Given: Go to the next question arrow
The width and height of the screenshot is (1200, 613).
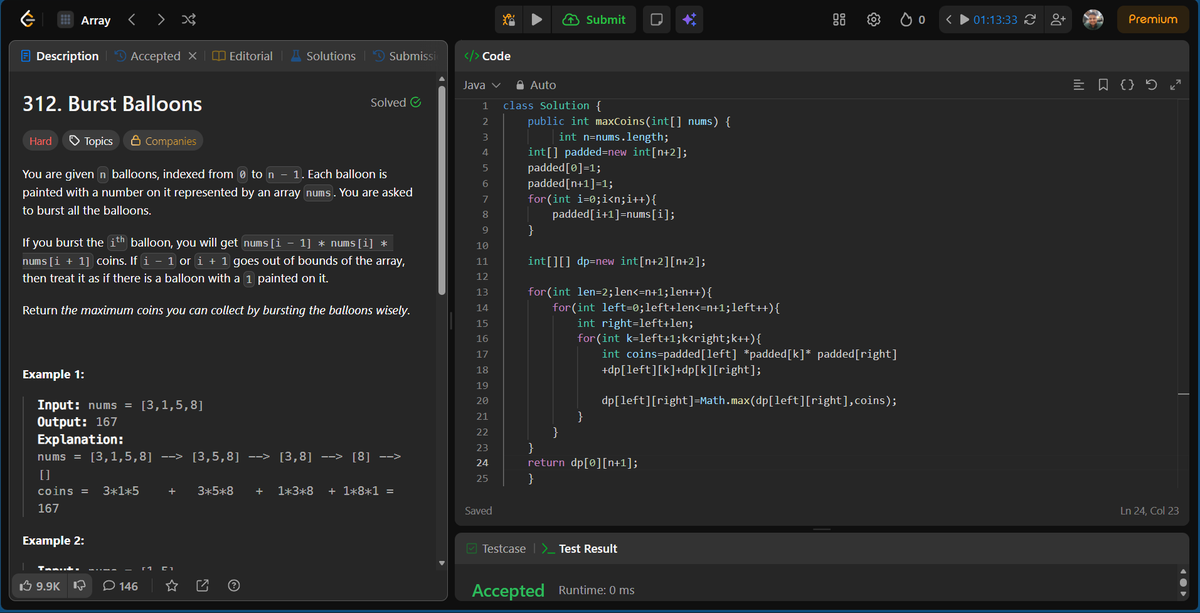Looking at the screenshot, I should (160, 20).
